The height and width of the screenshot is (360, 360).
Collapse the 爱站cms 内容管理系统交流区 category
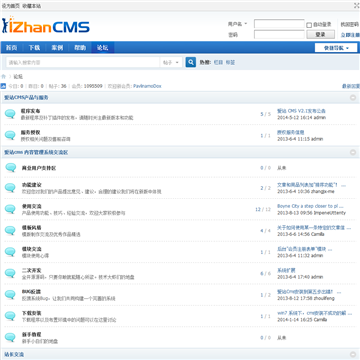[x=353, y=152]
